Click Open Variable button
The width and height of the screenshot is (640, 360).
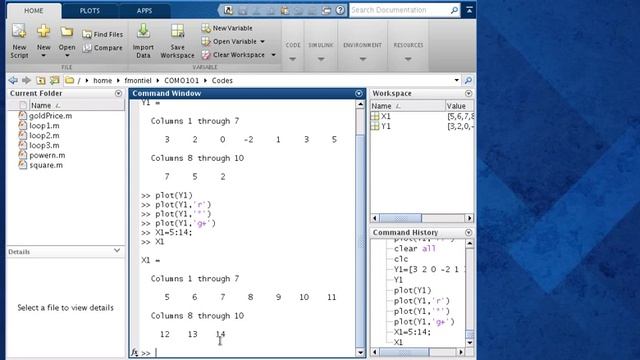pos(229,42)
